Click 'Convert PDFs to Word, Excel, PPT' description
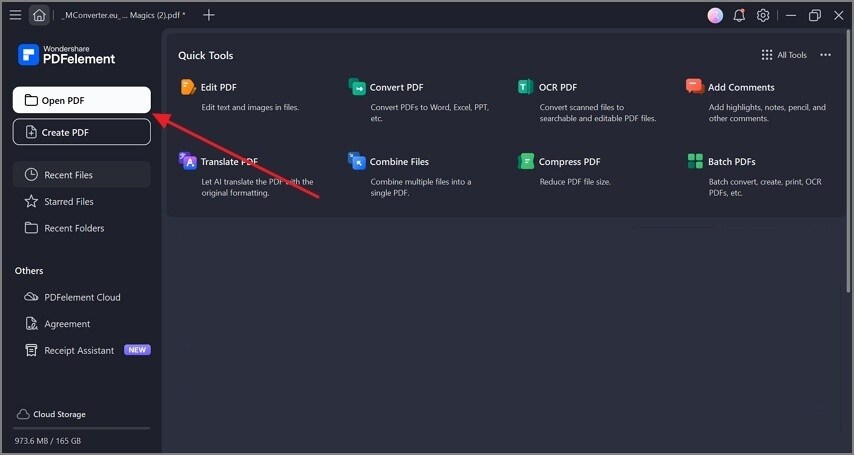The width and height of the screenshot is (854, 455). [x=430, y=113]
